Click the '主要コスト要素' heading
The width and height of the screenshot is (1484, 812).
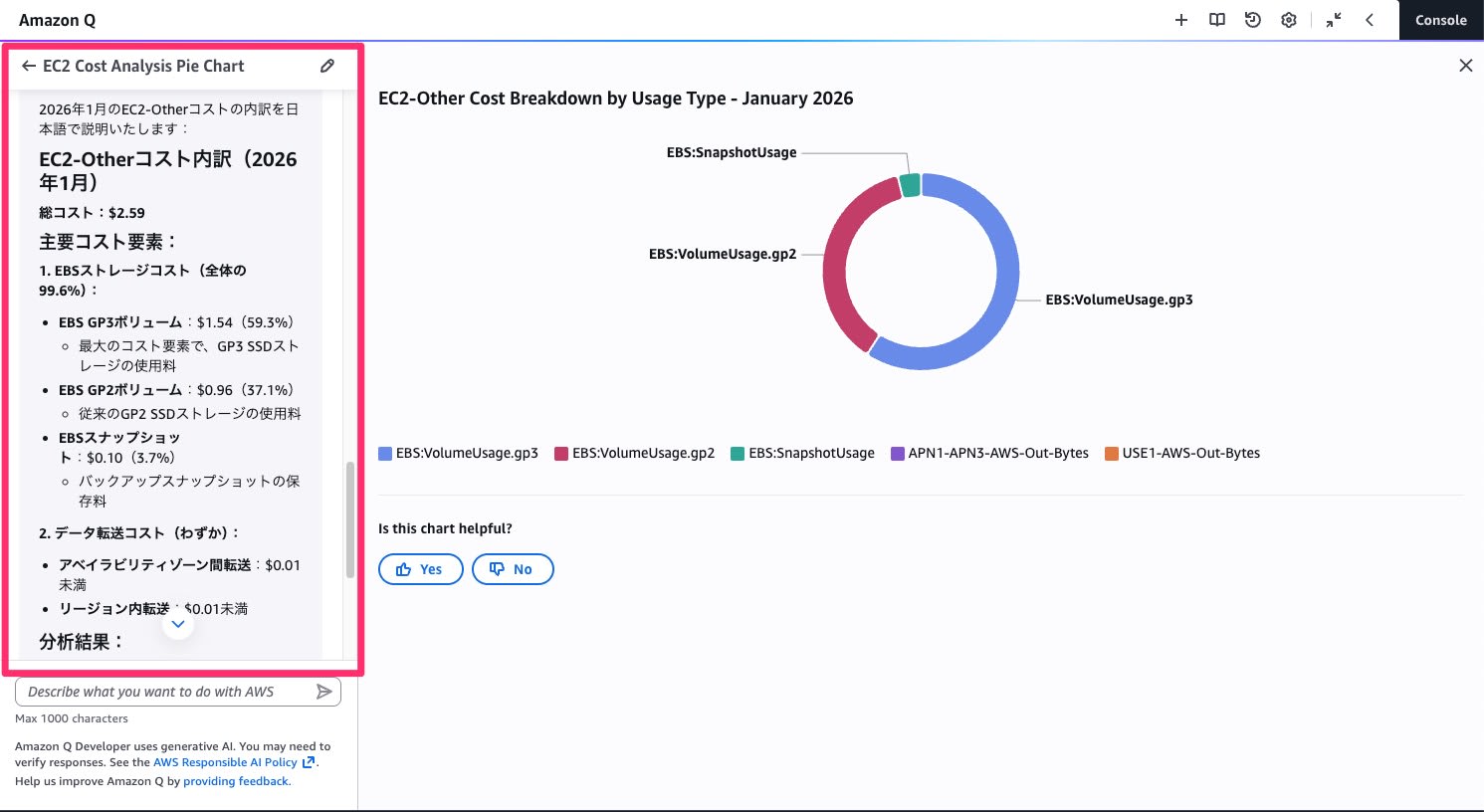coord(108,242)
